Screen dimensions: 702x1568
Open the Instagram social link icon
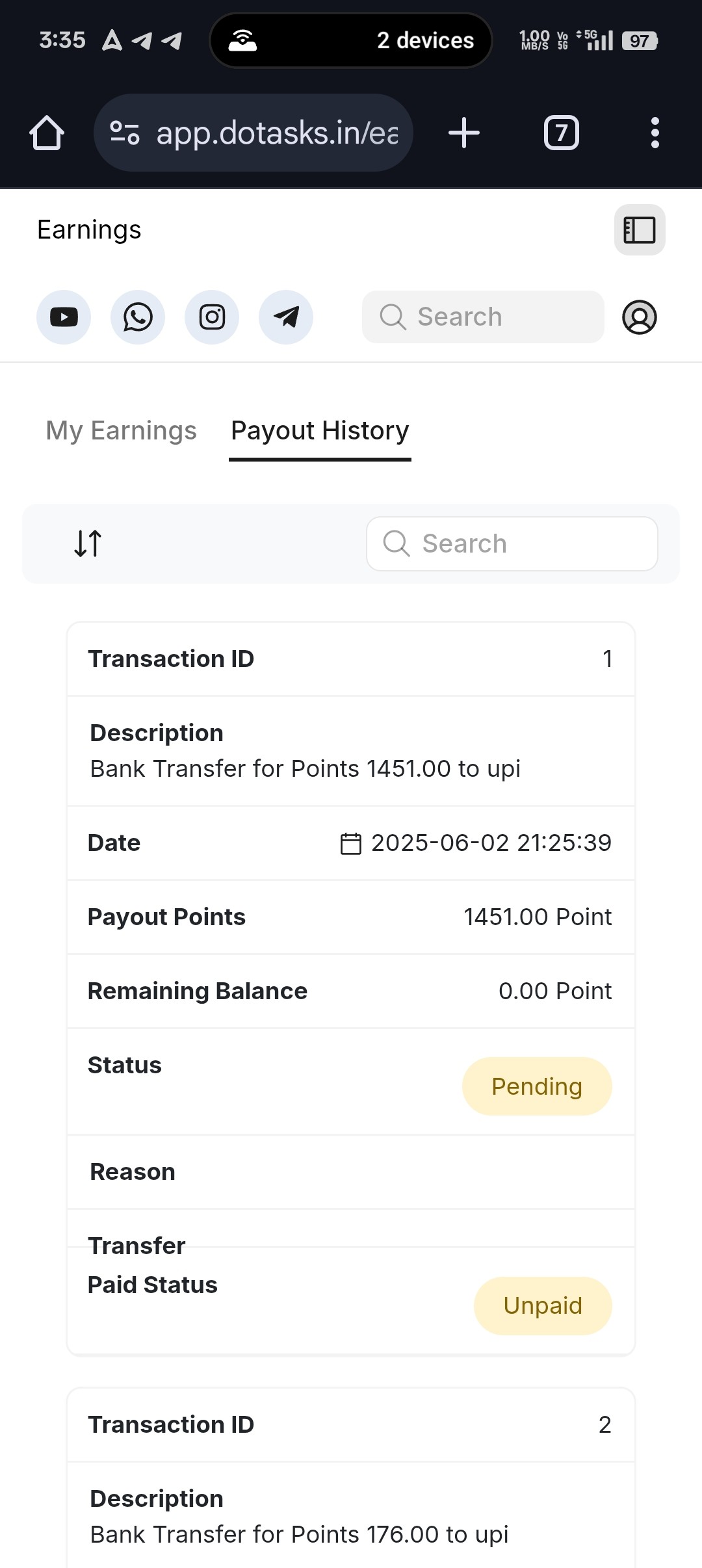click(x=212, y=317)
